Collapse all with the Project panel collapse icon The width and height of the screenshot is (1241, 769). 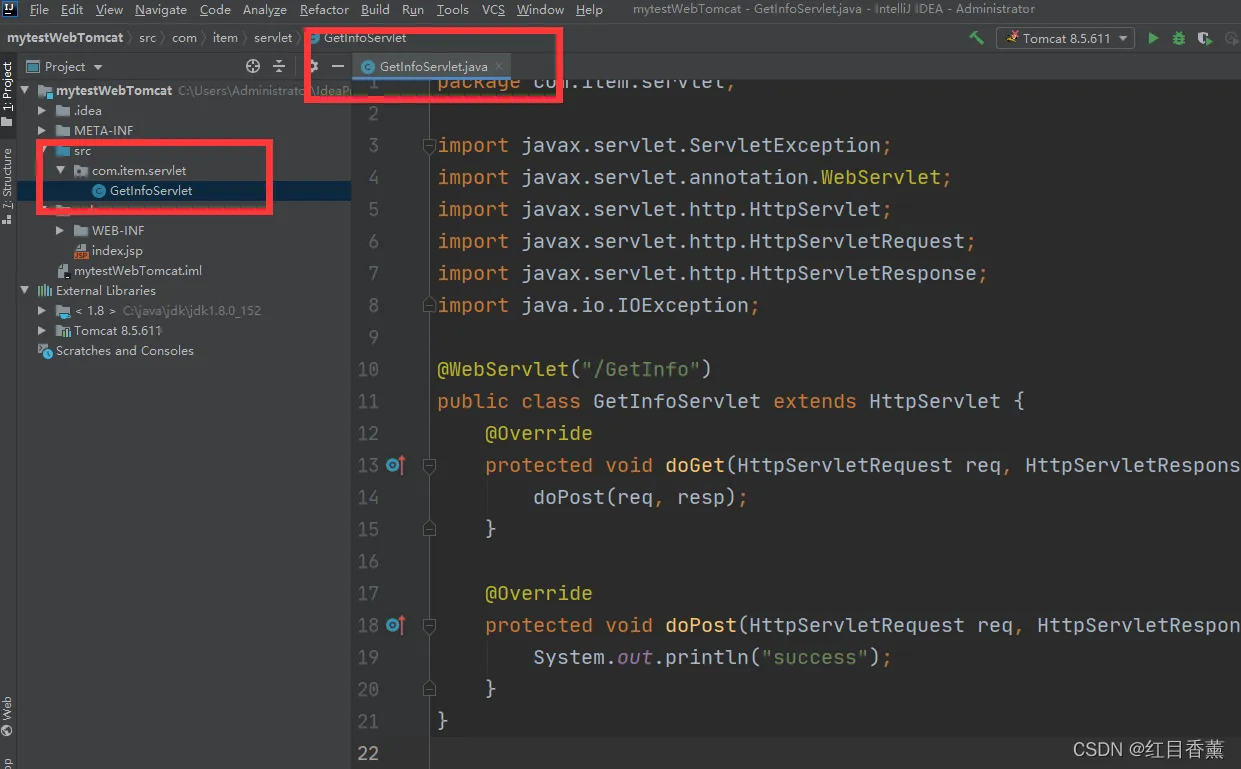click(x=279, y=66)
